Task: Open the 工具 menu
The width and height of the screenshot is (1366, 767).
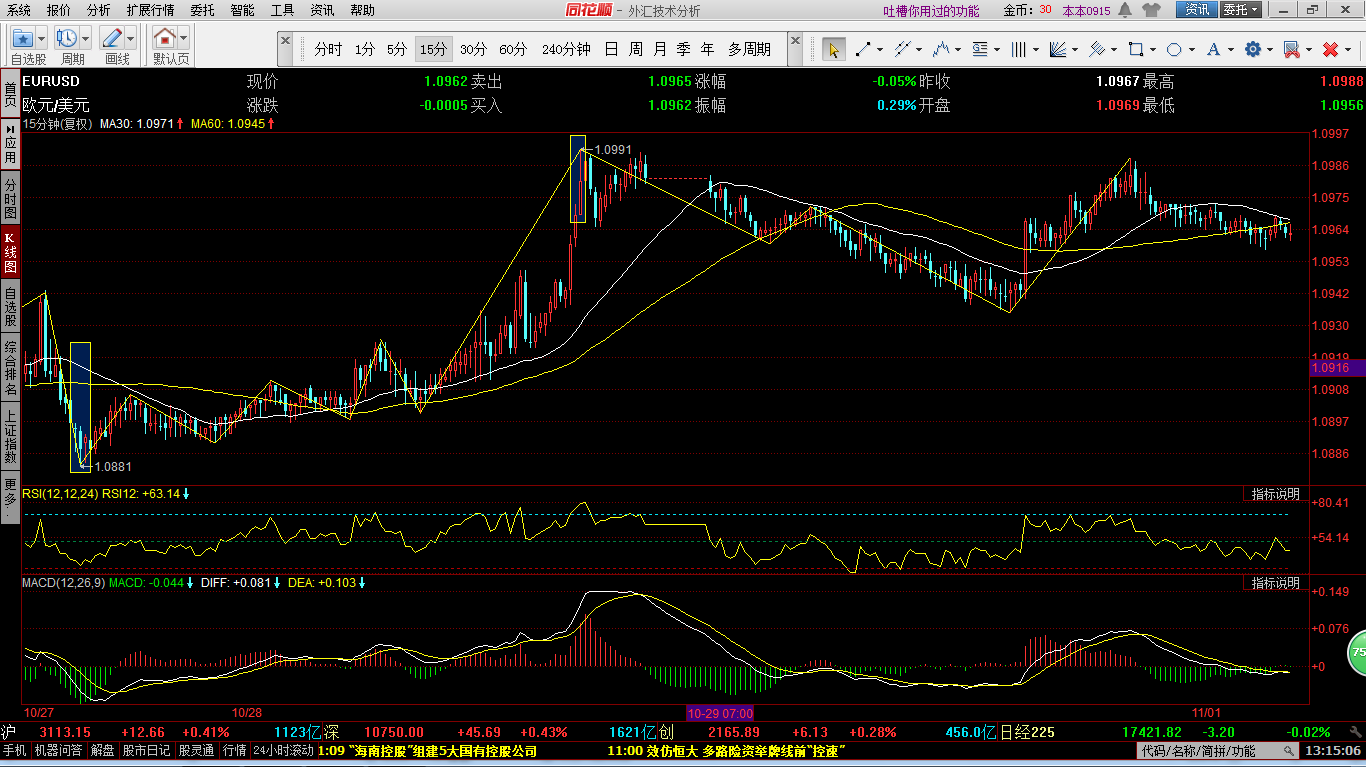Action: click(283, 10)
